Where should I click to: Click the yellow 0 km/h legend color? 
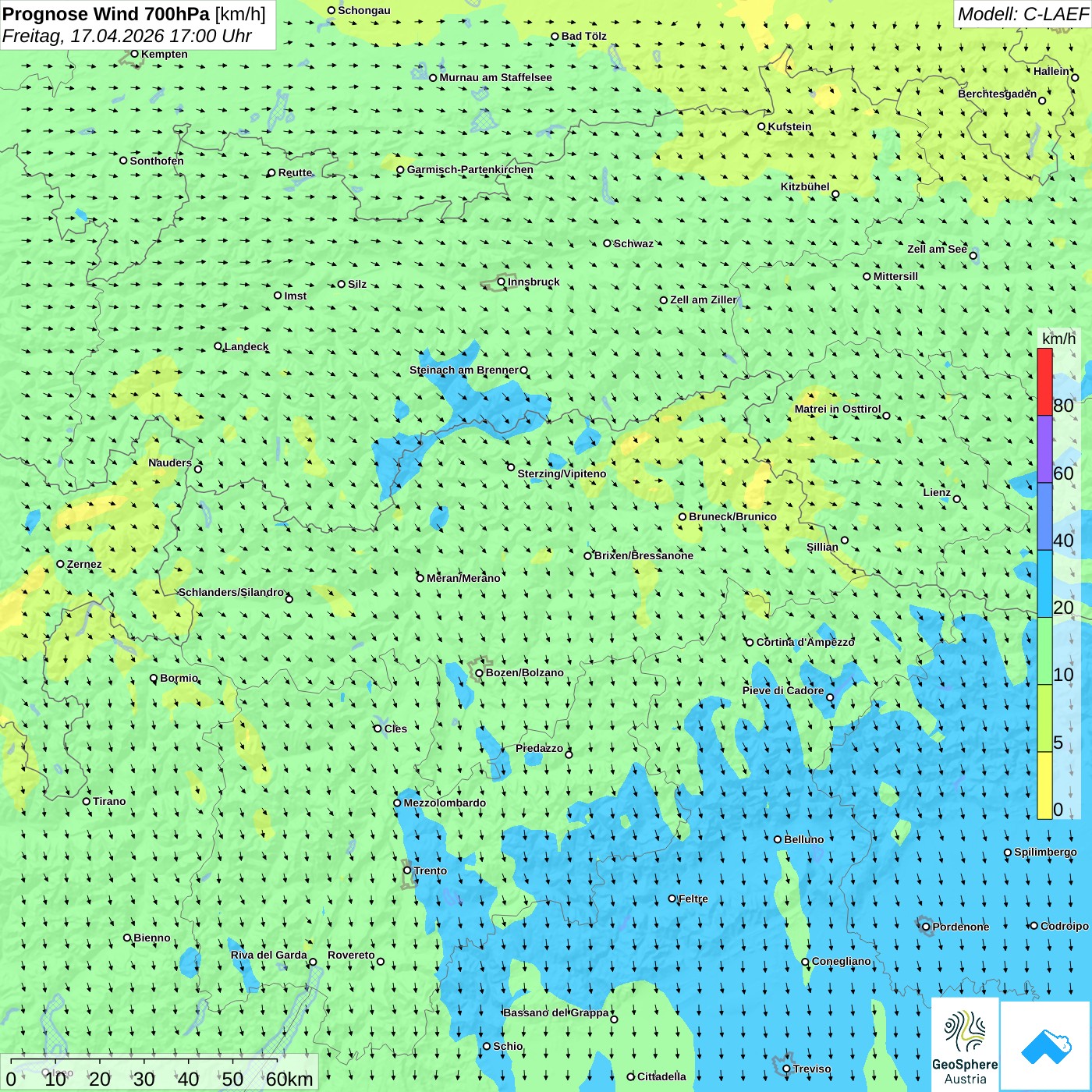[x=1044, y=785]
